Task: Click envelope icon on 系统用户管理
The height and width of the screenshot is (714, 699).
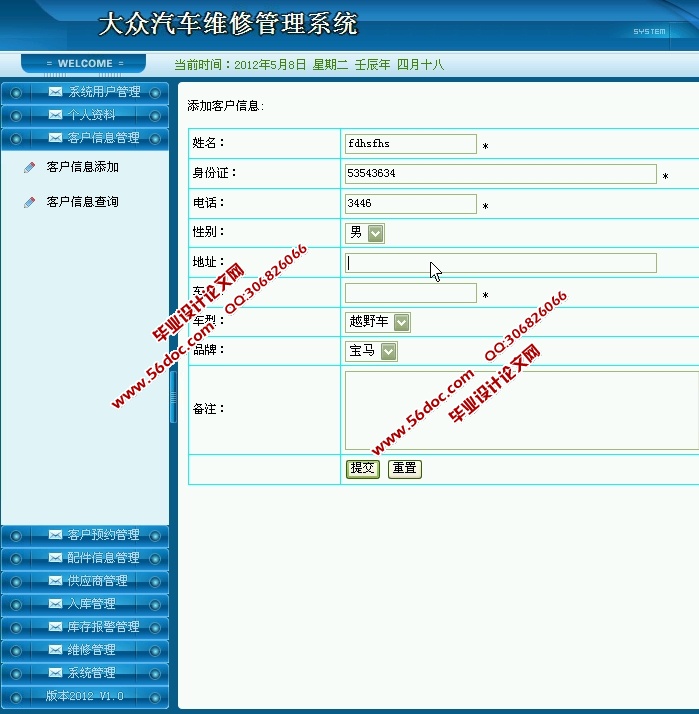Action: pos(55,92)
